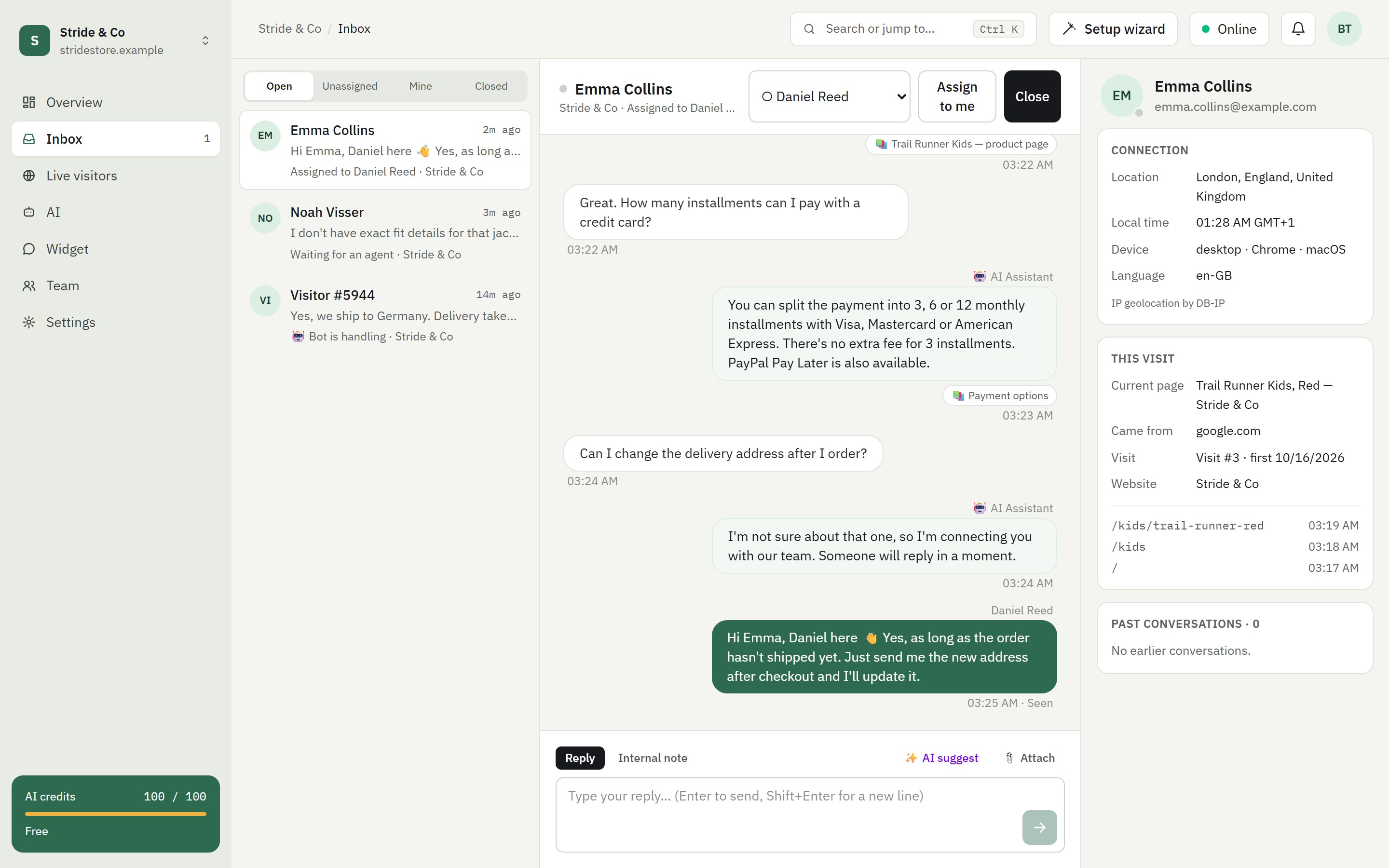Click the Search or jump to field

(912, 29)
